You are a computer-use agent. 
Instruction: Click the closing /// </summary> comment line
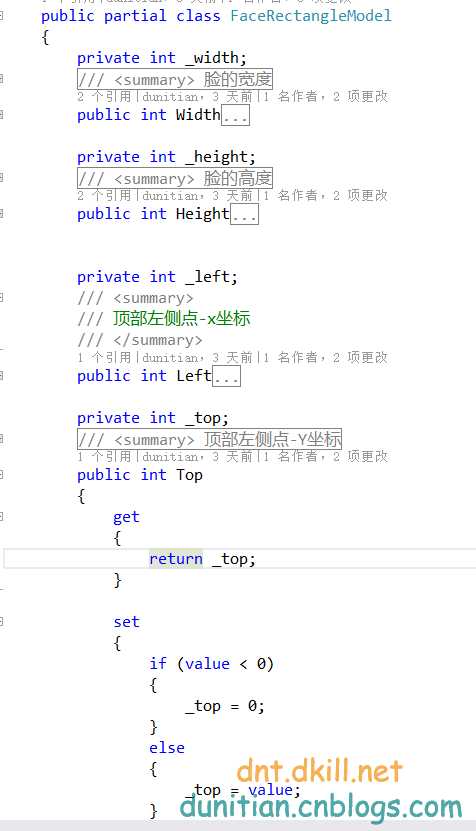click(x=140, y=340)
